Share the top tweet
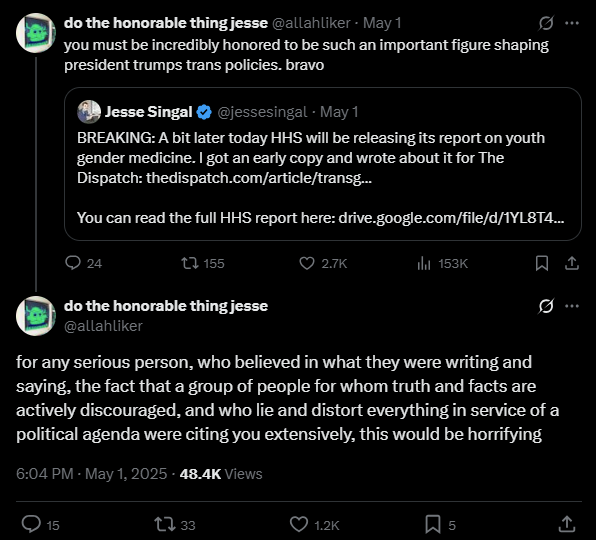 pyautogui.click(x=572, y=263)
